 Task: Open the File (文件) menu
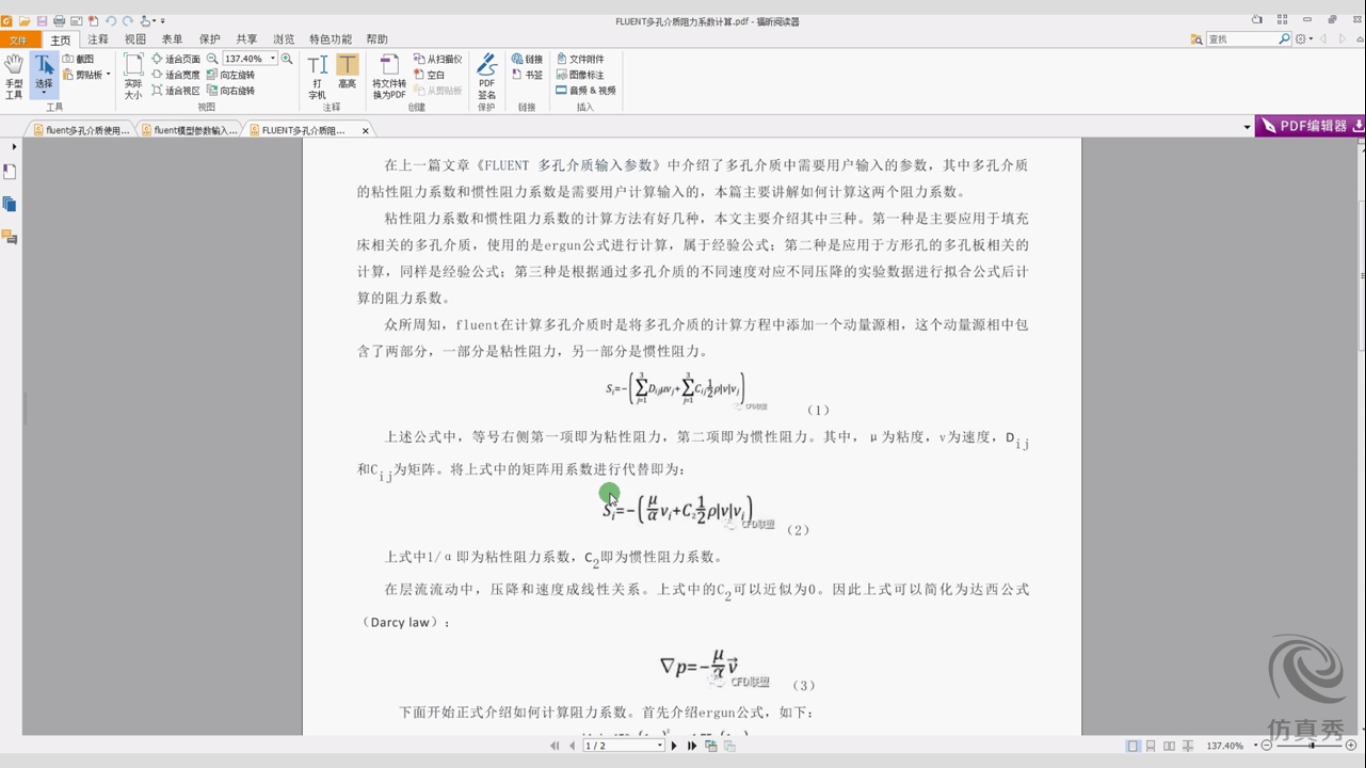pyautogui.click(x=19, y=39)
